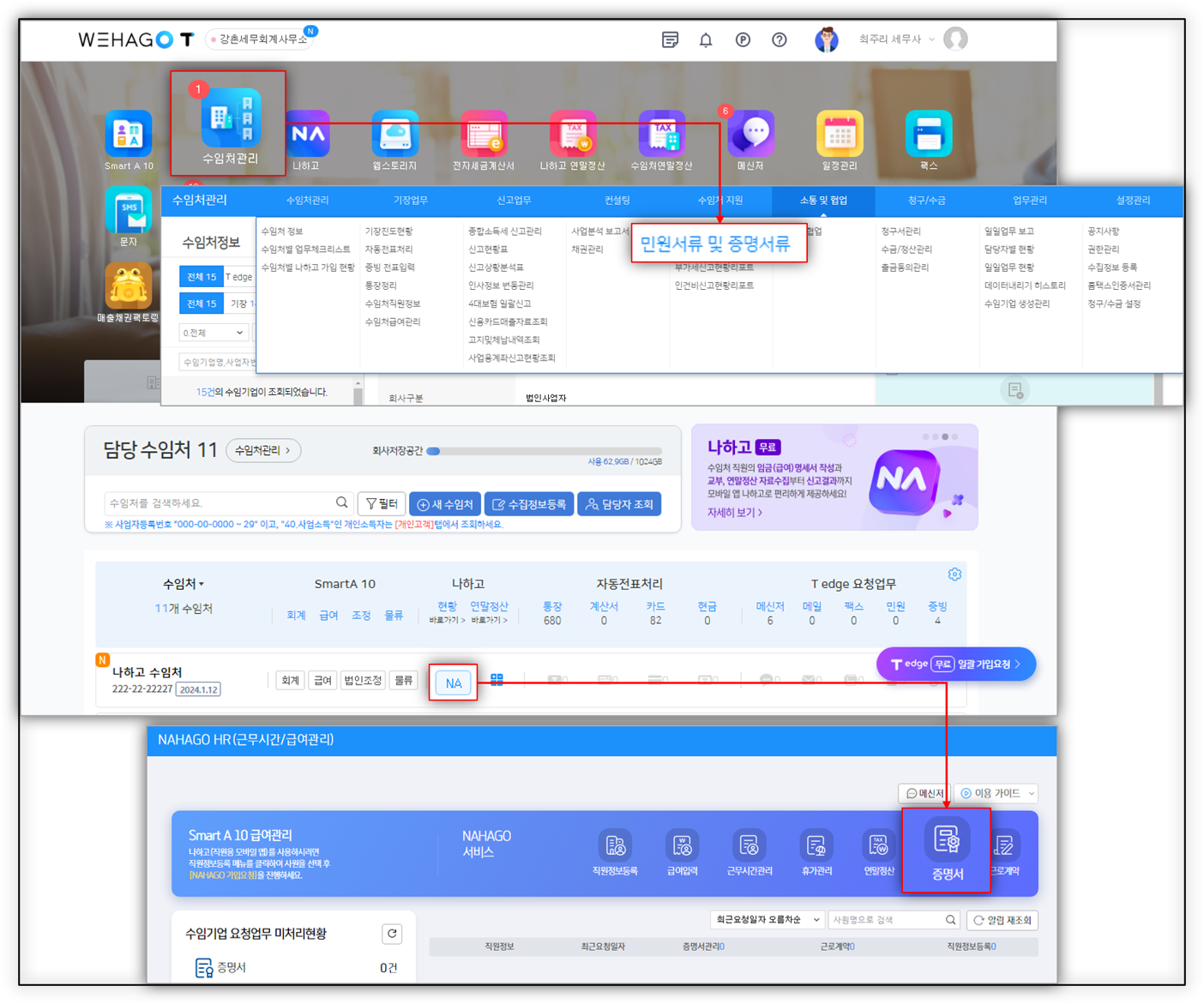Open the 수임처연말정산 app icon
Viewport: 1204px width, 1004px height.
point(662,134)
